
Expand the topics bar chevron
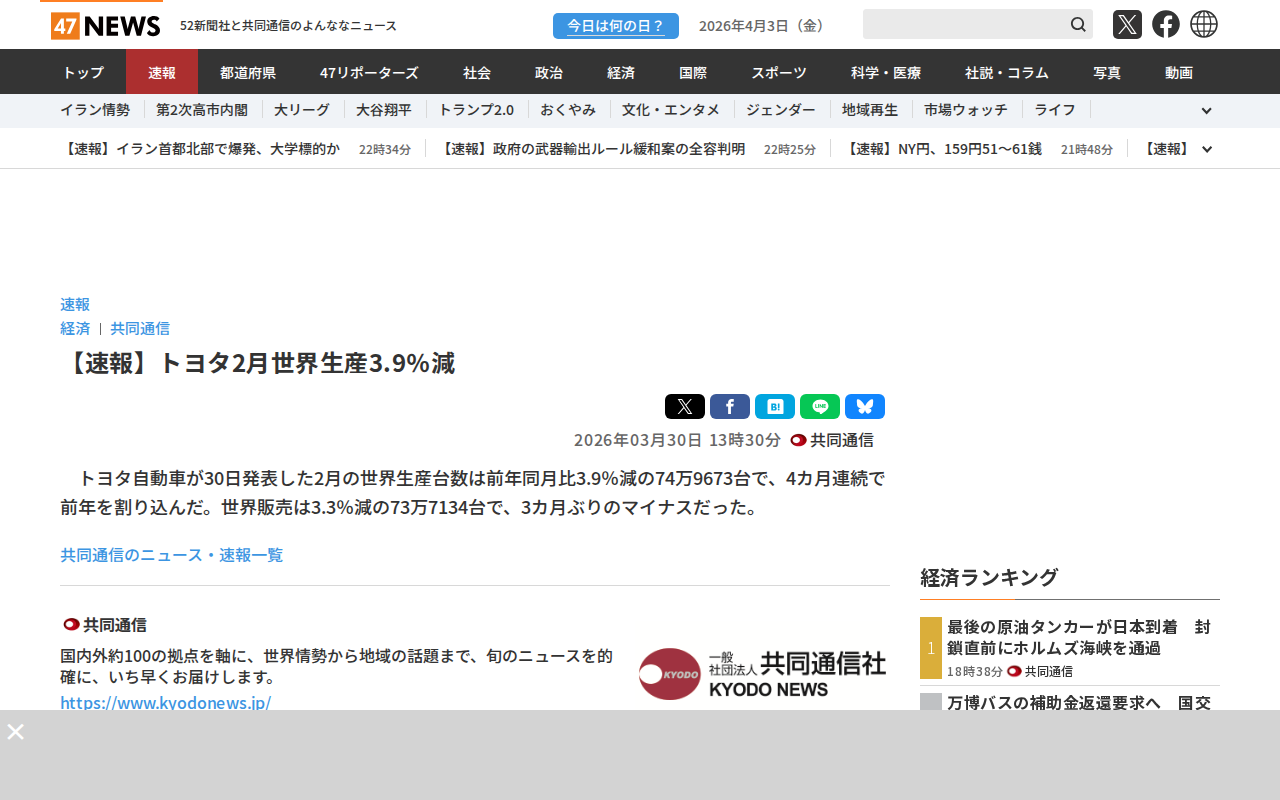[1206, 111]
